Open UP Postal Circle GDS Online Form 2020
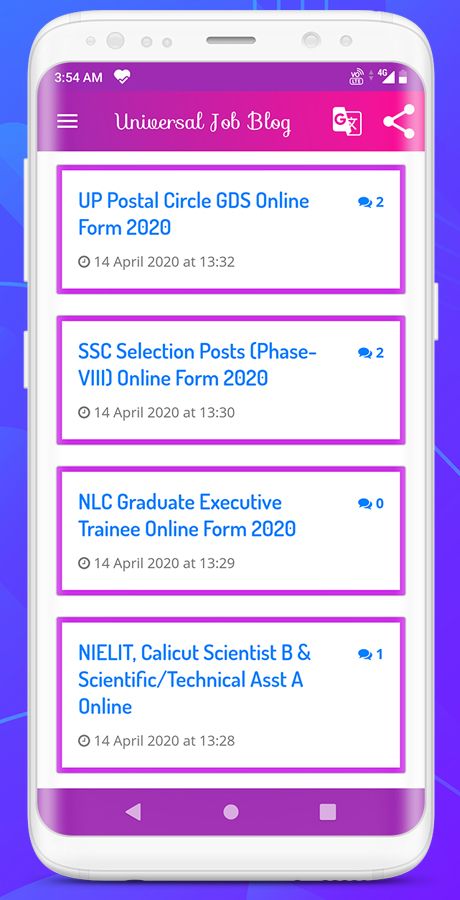Screen dimensions: 460x900 click(x=194, y=214)
